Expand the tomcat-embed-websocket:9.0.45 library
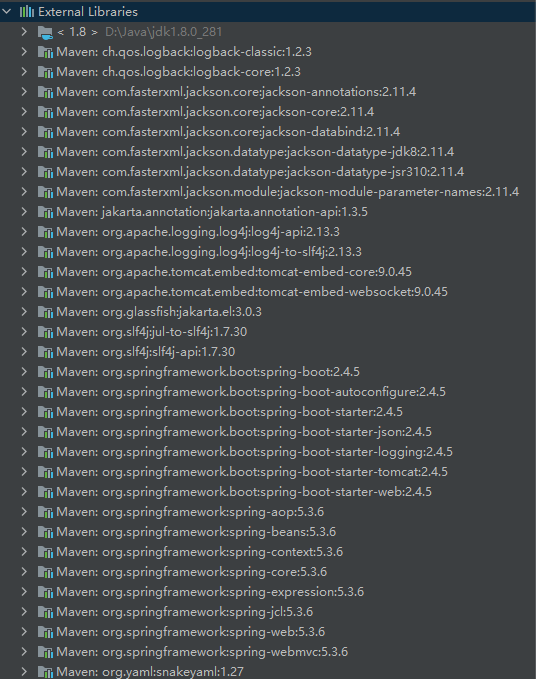The height and width of the screenshot is (679, 536). pos(24,291)
